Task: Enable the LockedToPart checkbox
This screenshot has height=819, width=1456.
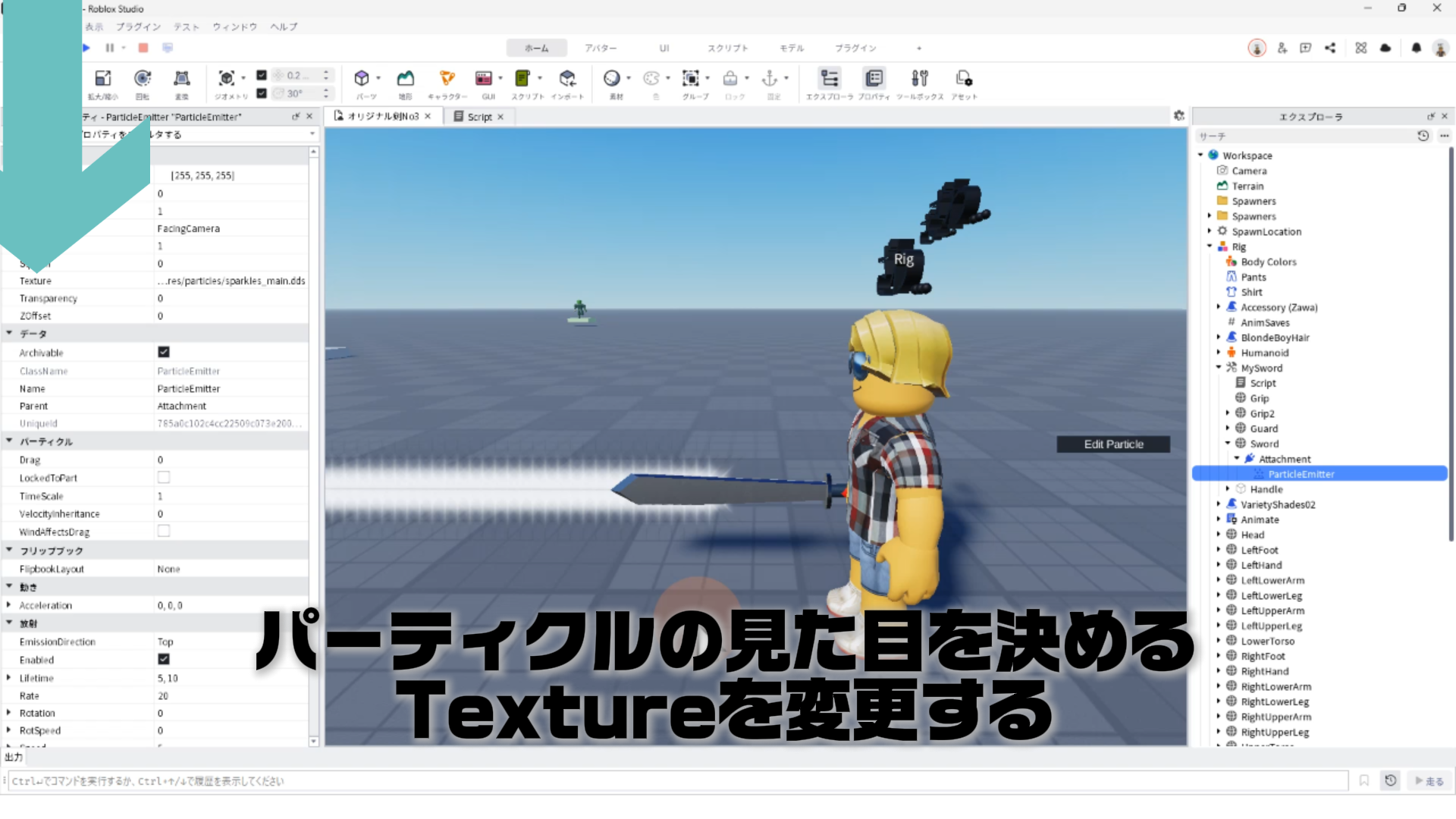Action: coord(164,478)
